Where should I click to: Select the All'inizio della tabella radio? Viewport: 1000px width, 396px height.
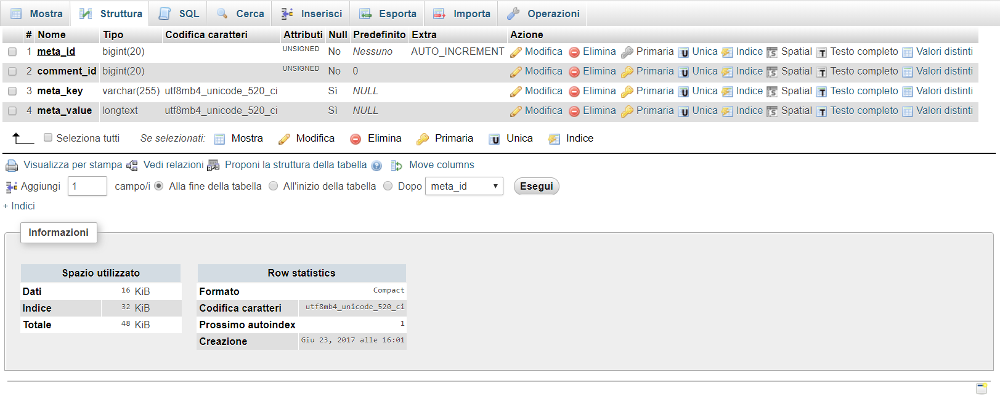coord(274,187)
